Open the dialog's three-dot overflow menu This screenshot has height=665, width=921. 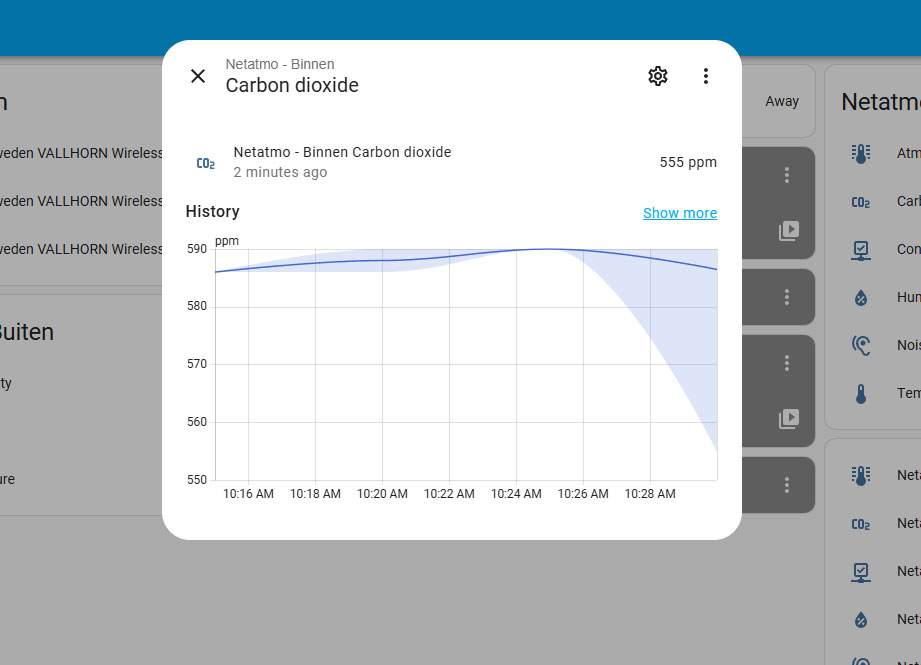pyautogui.click(x=705, y=76)
